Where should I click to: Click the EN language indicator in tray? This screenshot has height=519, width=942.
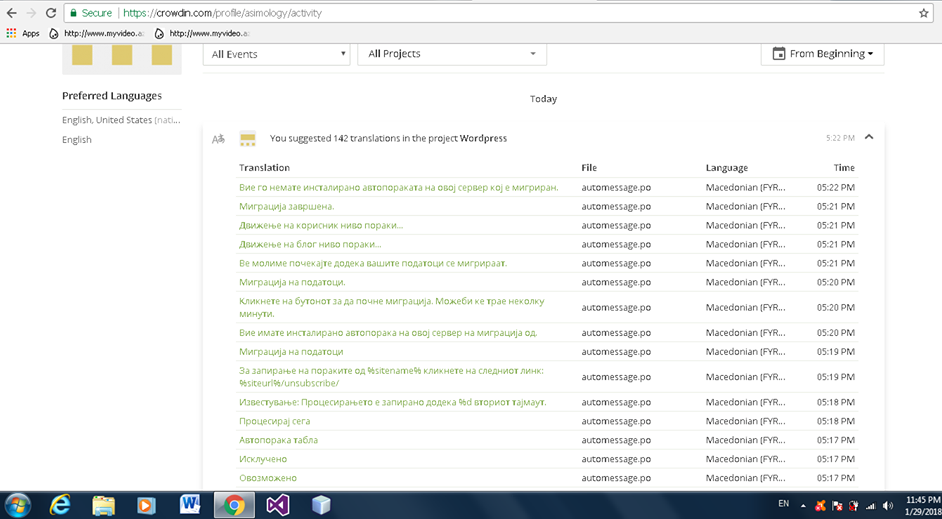pos(783,503)
